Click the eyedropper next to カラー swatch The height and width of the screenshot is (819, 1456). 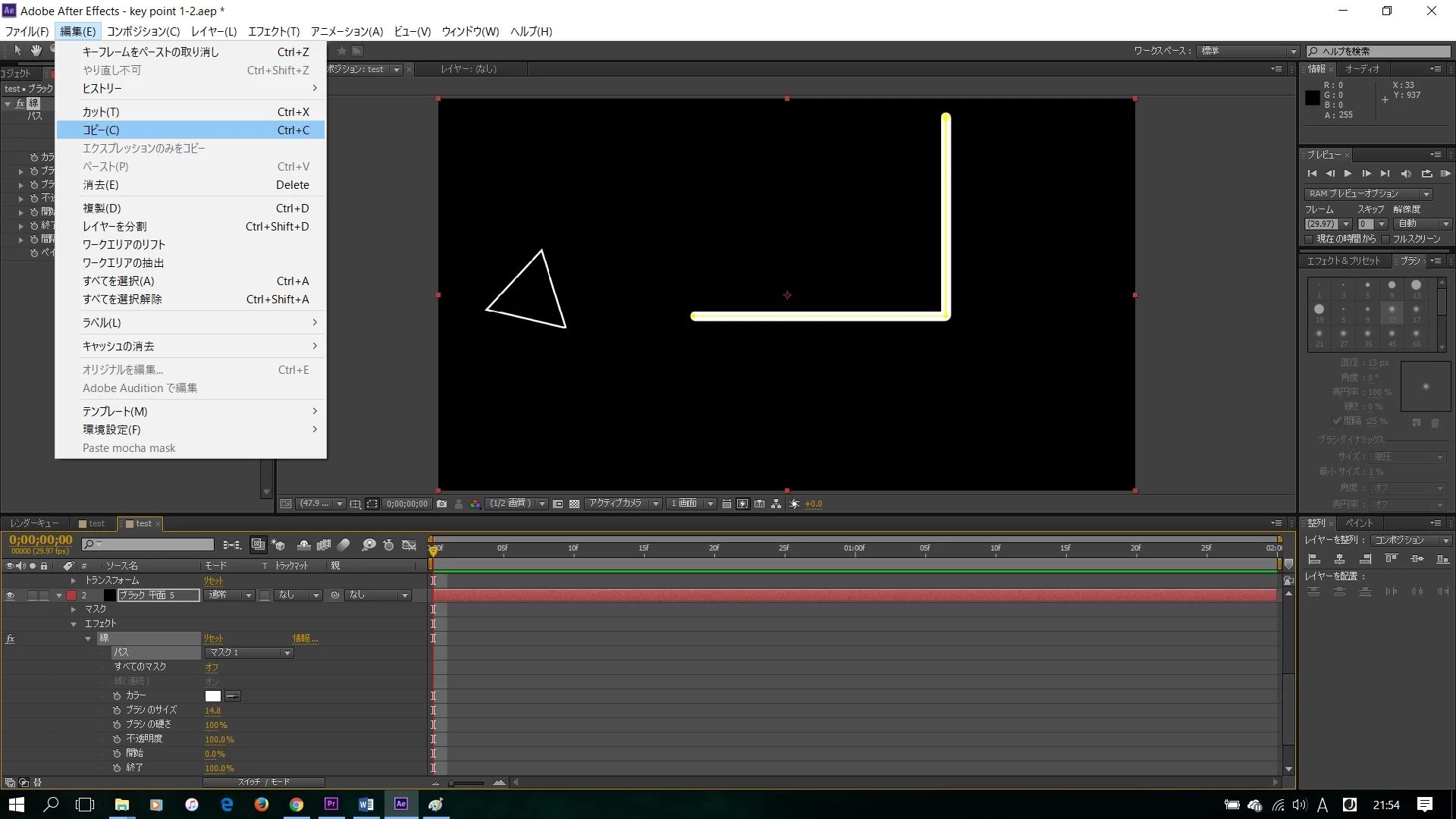(233, 696)
